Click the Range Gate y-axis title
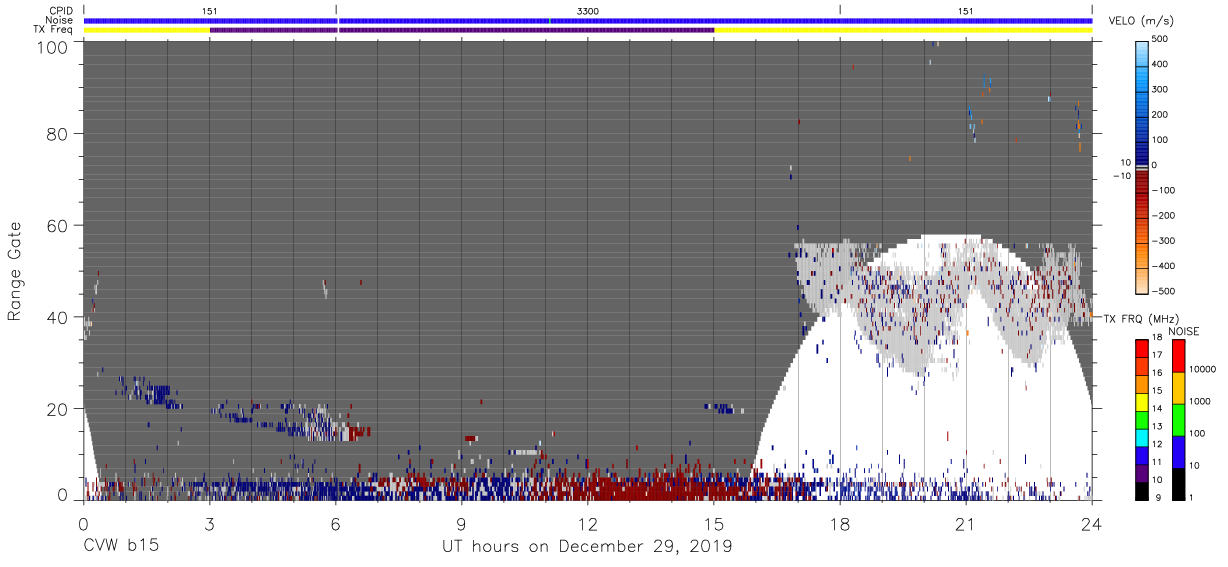 pyautogui.click(x=15, y=272)
